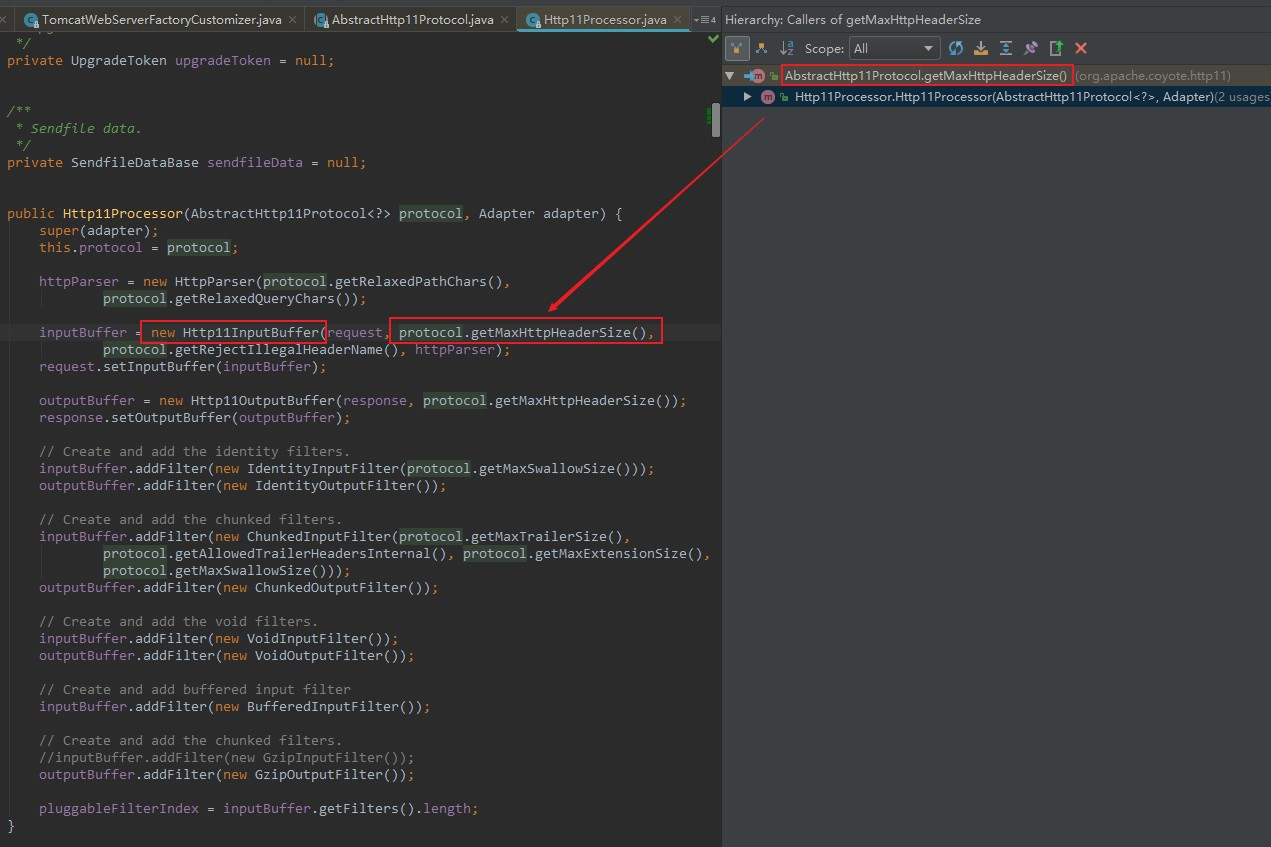Click 'VoidInputFilter' class name
Screen dimensions: 1271x847
tap(307, 638)
